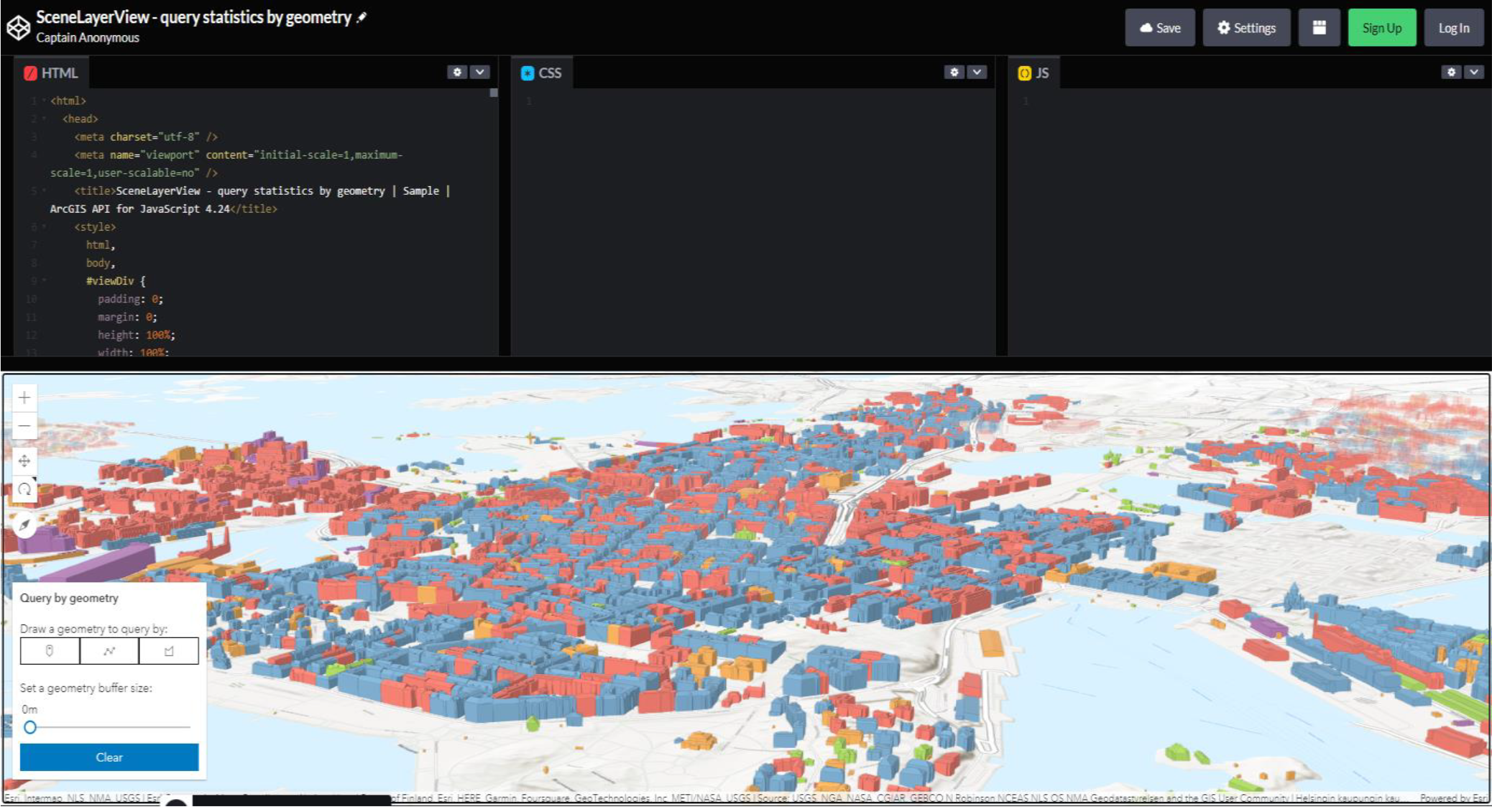The height and width of the screenshot is (812, 1492).
Task: Activate the pan navigation tool
Action: (24, 461)
